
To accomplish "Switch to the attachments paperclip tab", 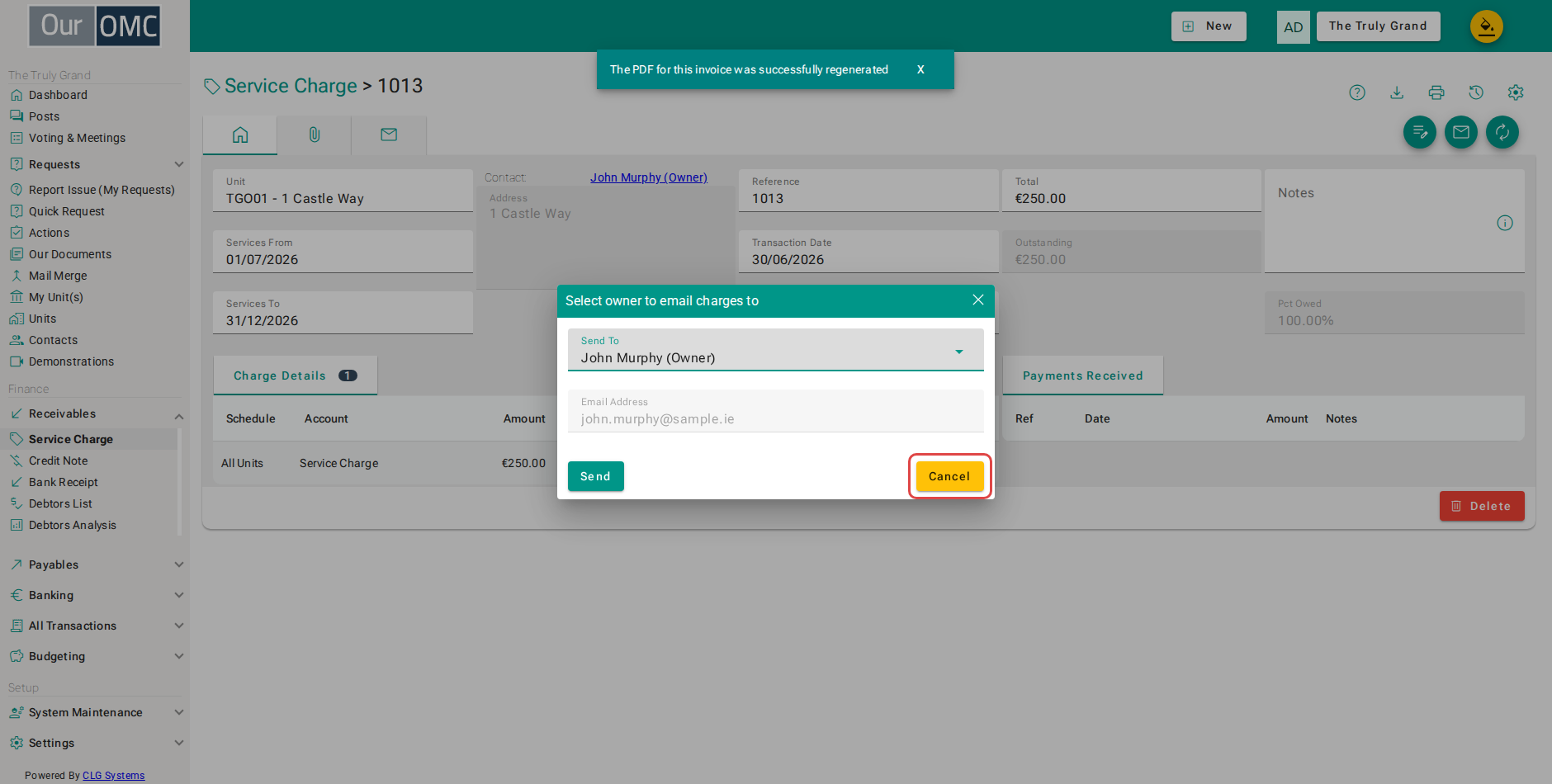I will (x=315, y=135).
